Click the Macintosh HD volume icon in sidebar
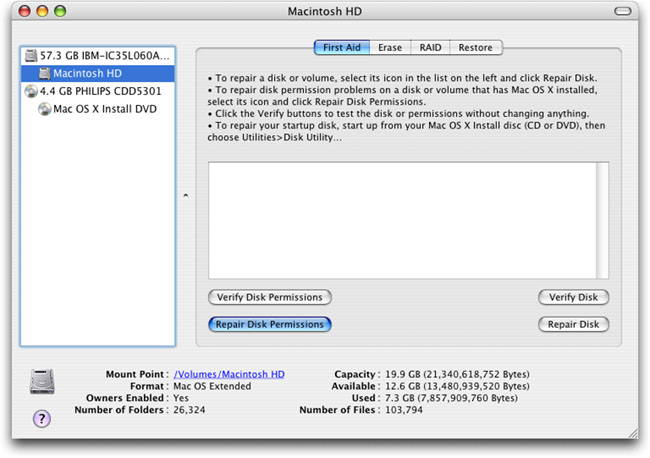This screenshot has height=458, width=650. tap(44, 73)
